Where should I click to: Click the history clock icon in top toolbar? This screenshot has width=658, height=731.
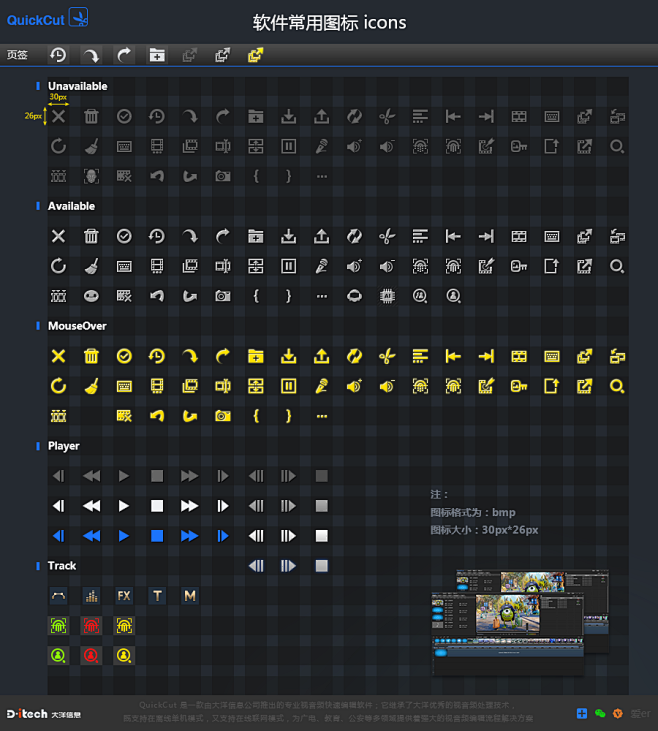click(58, 55)
